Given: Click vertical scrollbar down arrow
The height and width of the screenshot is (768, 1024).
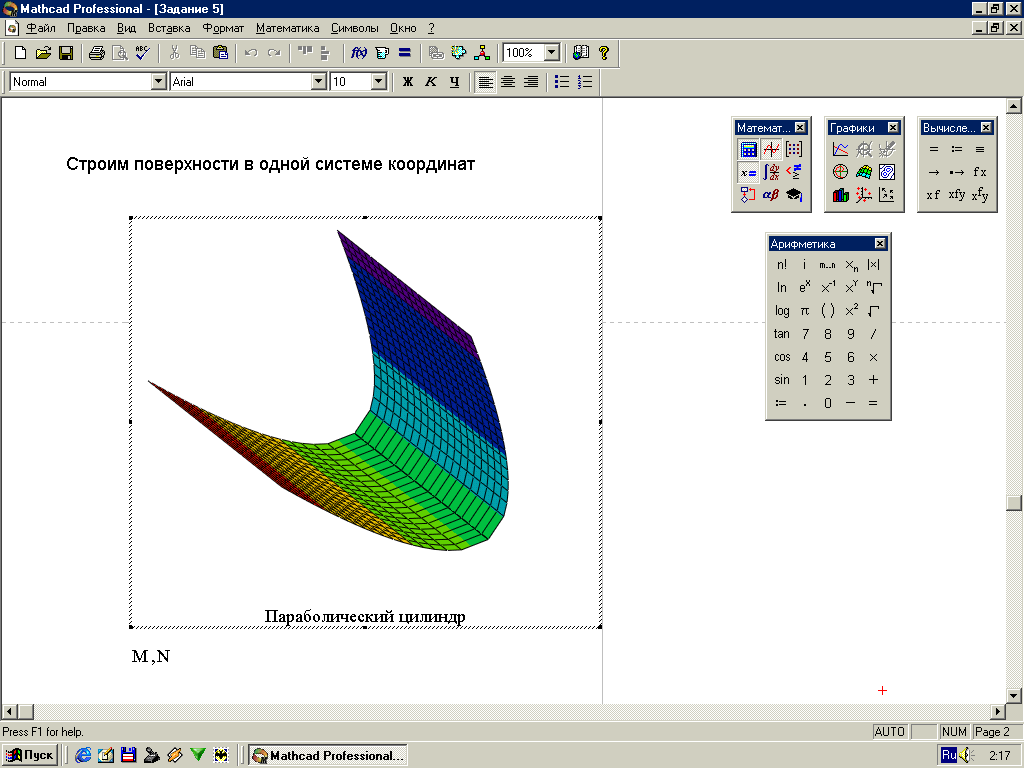Looking at the screenshot, I should coord(1014,695).
